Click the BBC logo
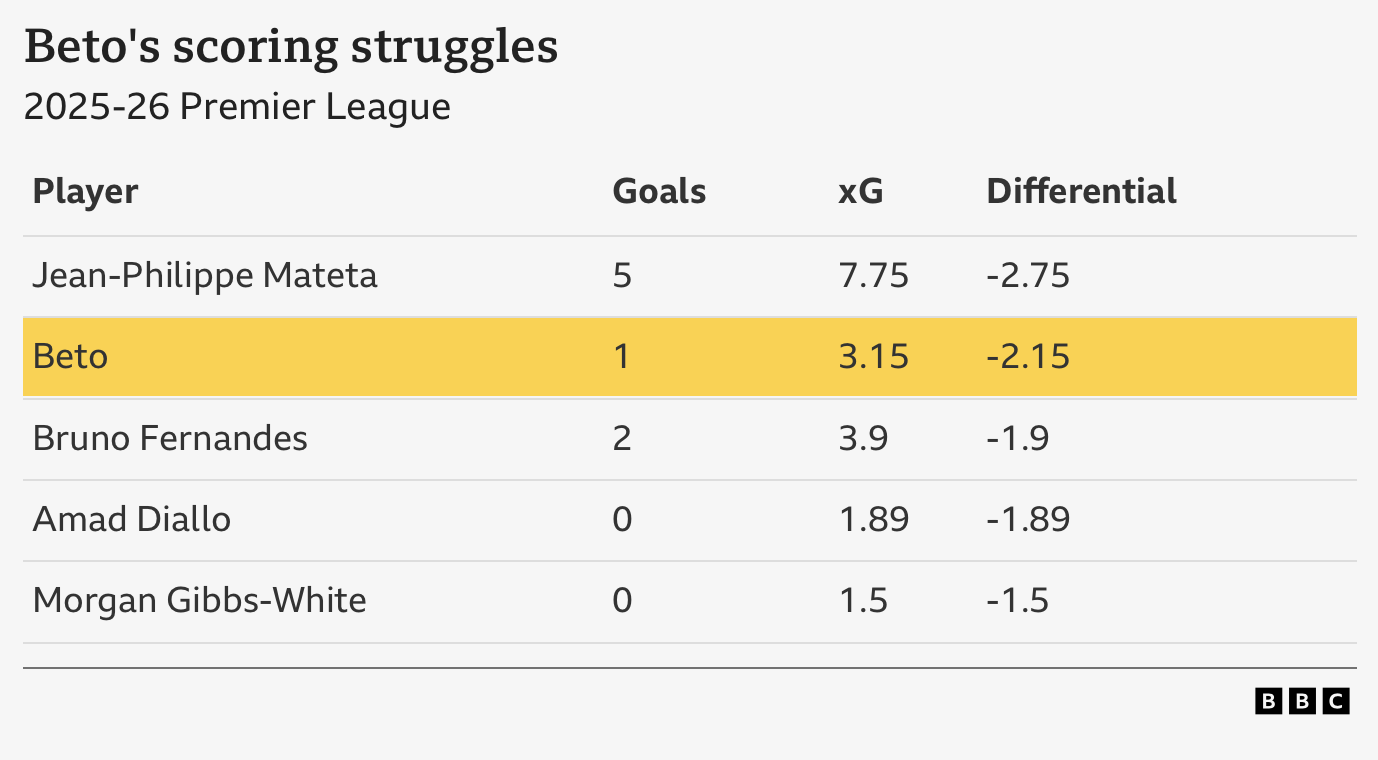 pyautogui.click(x=1301, y=701)
